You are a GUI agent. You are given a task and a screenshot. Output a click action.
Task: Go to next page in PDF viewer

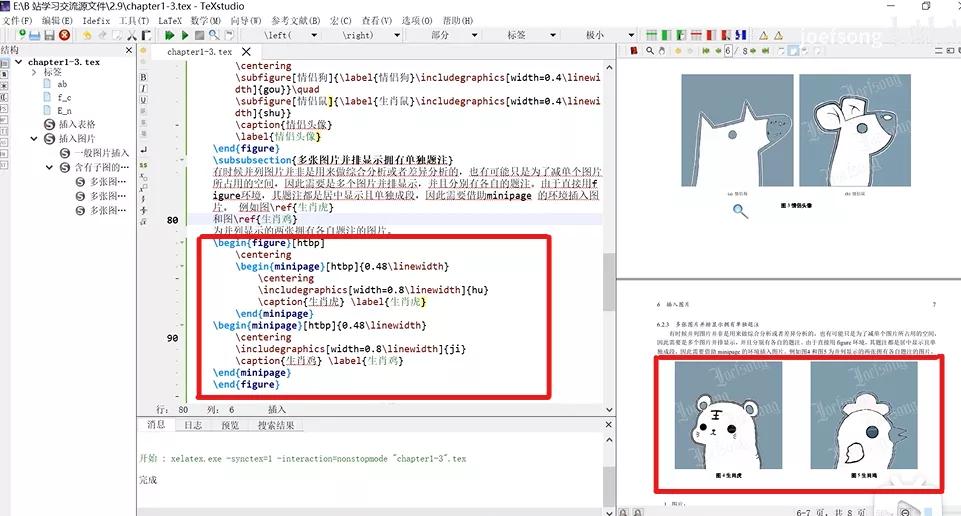(x=753, y=51)
